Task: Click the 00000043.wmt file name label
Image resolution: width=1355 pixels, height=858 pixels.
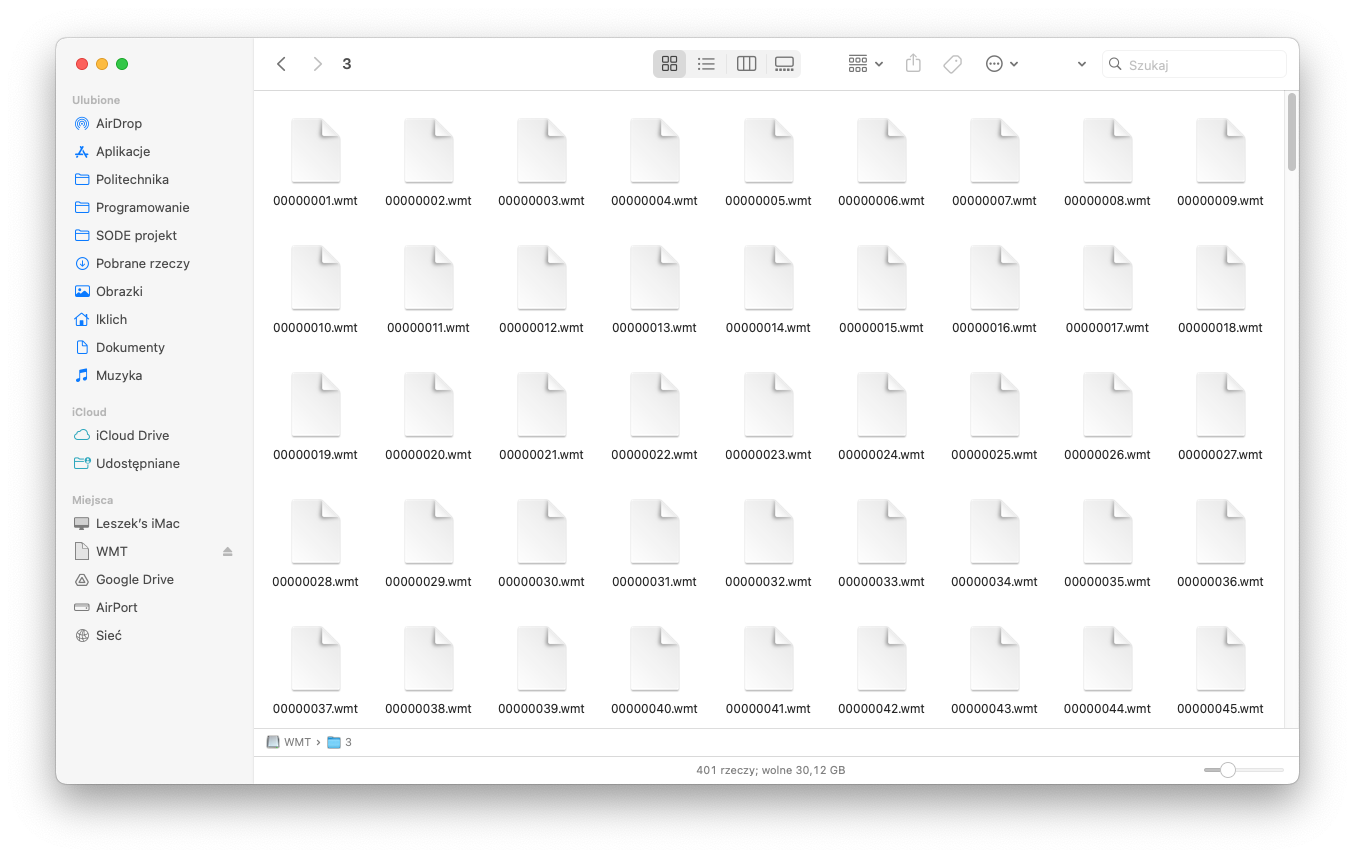Action: pyautogui.click(x=994, y=709)
